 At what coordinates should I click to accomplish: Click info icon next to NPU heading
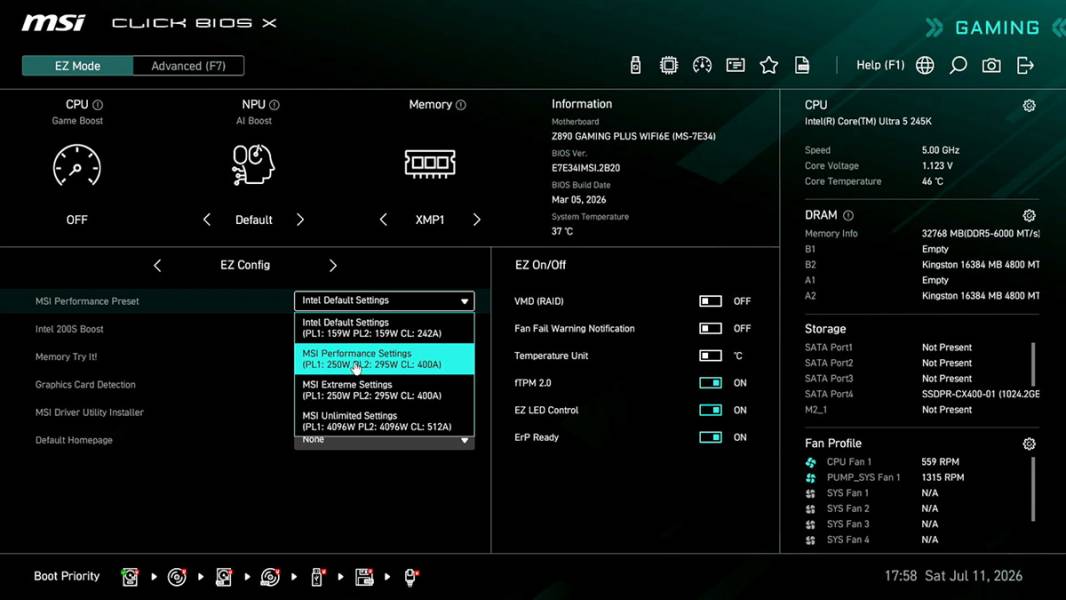(274, 105)
